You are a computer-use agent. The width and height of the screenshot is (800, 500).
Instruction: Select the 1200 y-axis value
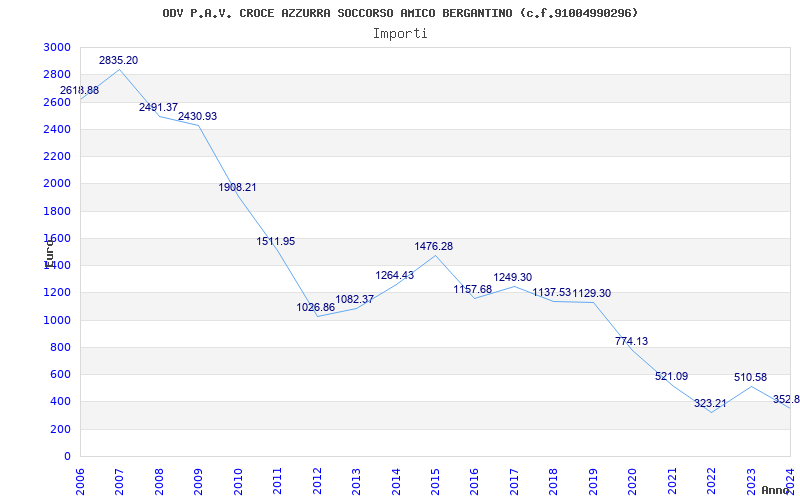[58, 293]
